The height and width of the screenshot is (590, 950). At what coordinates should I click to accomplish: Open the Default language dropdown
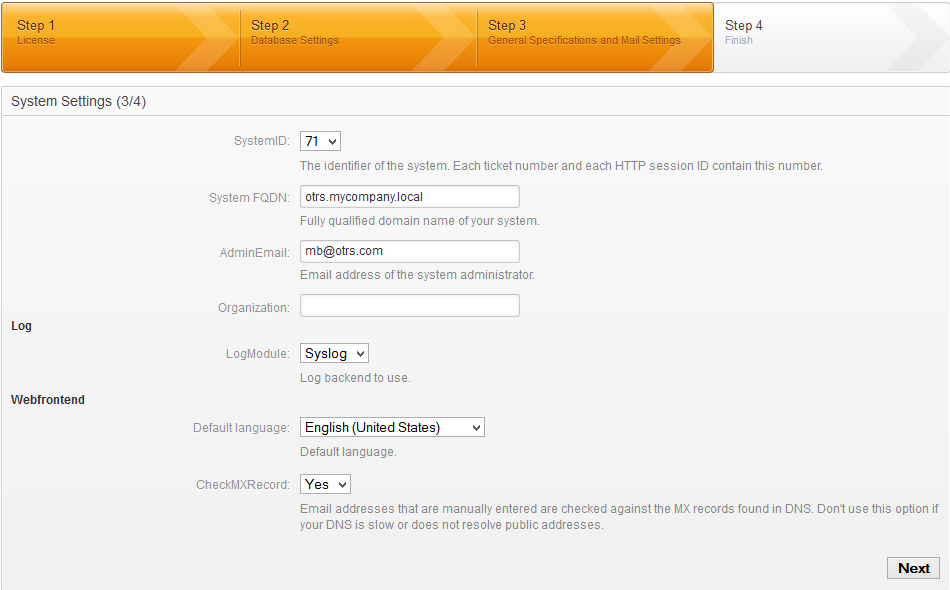pos(392,428)
